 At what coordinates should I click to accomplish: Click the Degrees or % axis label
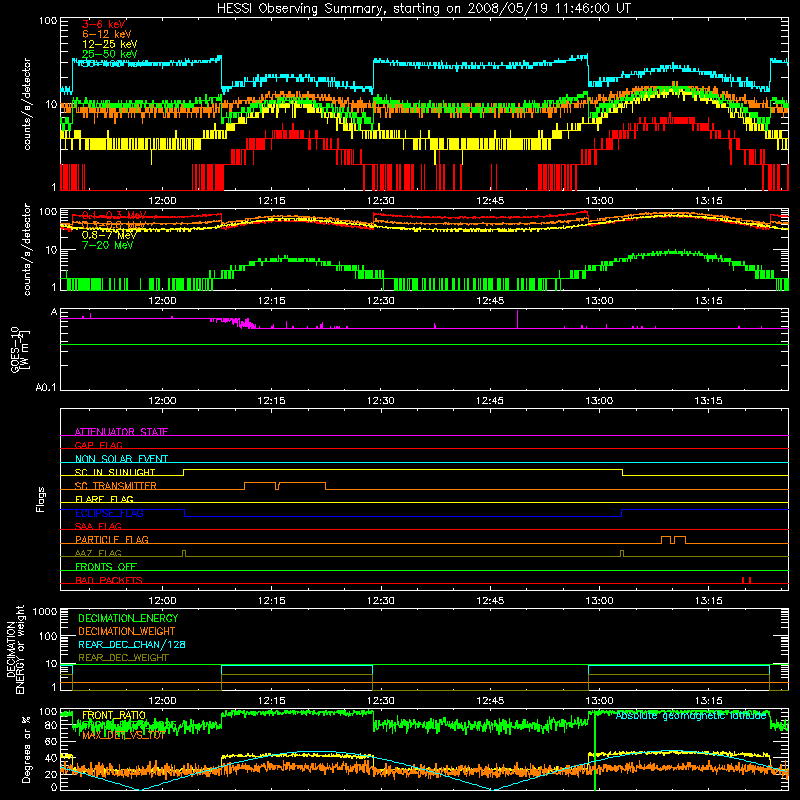(27, 749)
